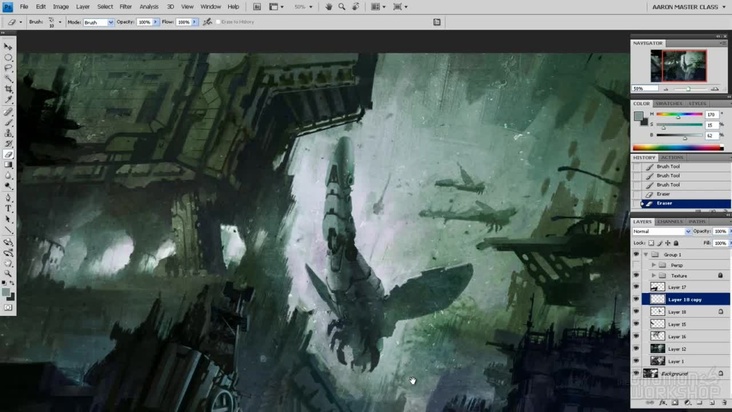Click the foreground color swatch in toolbox
The width and height of the screenshot is (732, 412).
coord(6,292)
